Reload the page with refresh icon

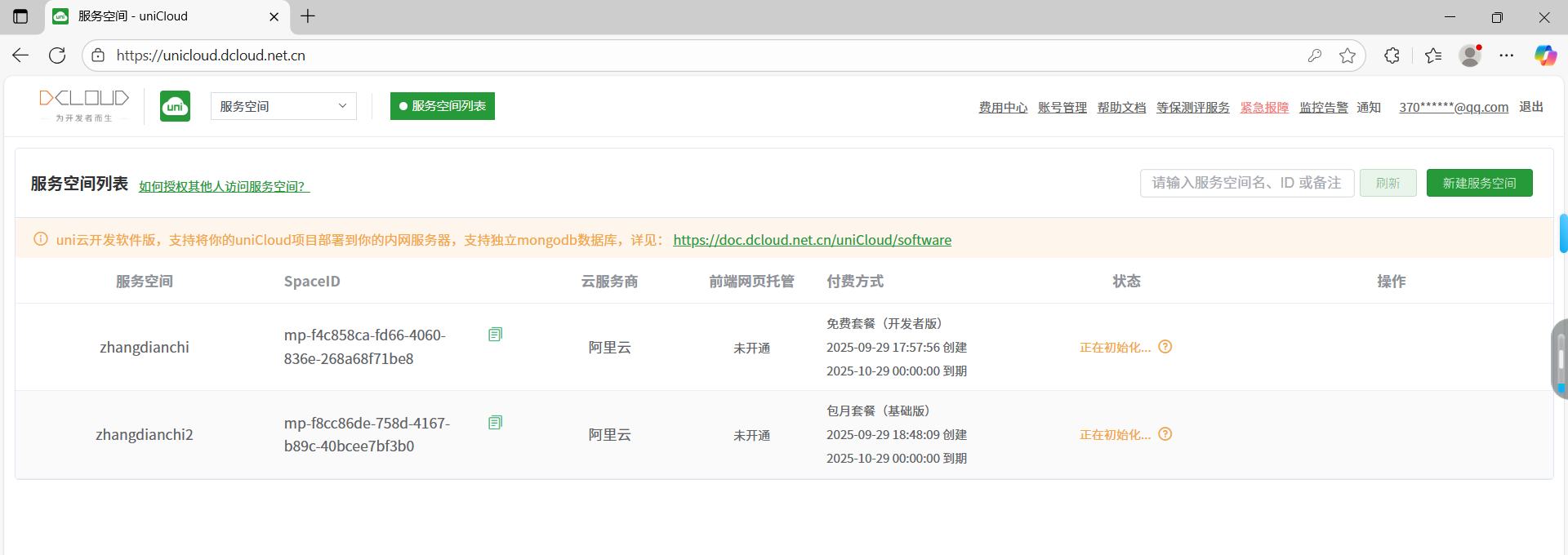pos(57,55)
